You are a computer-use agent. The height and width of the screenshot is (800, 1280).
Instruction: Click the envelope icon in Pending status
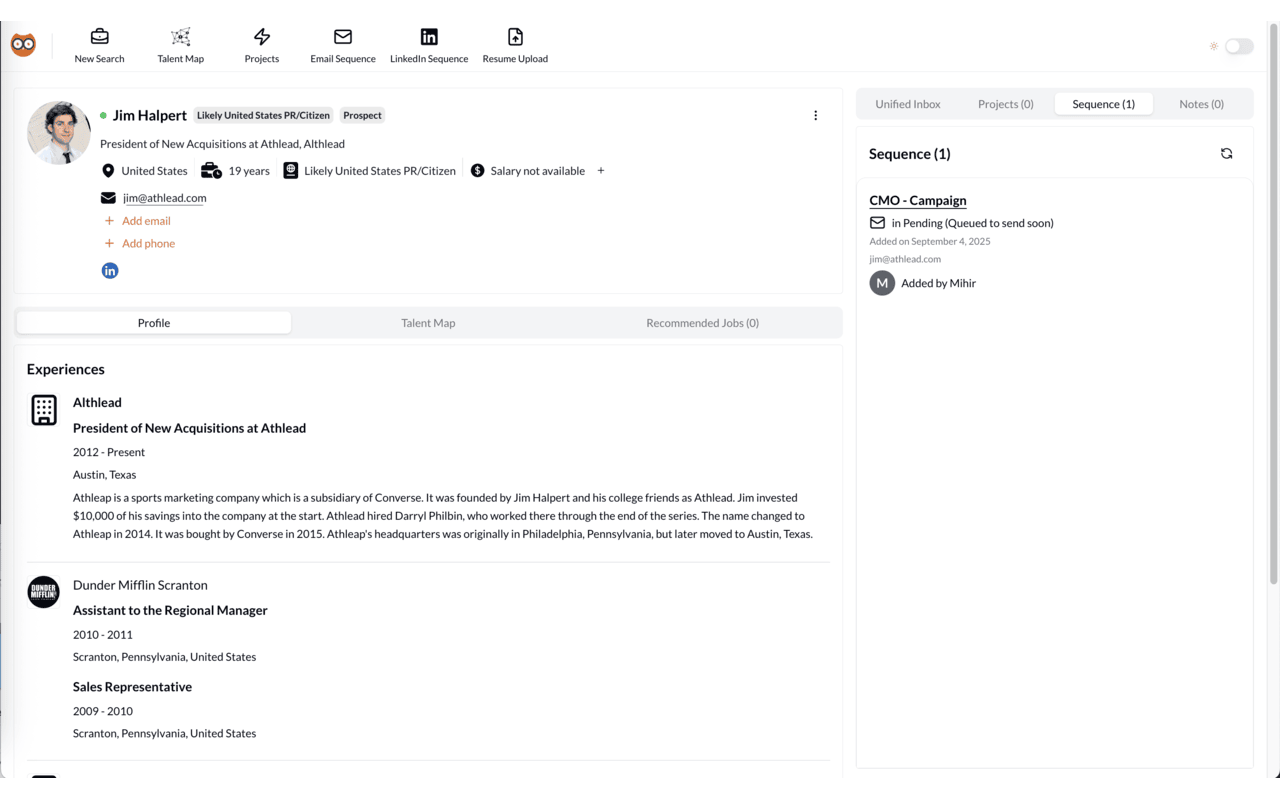(x=877, y=223)
